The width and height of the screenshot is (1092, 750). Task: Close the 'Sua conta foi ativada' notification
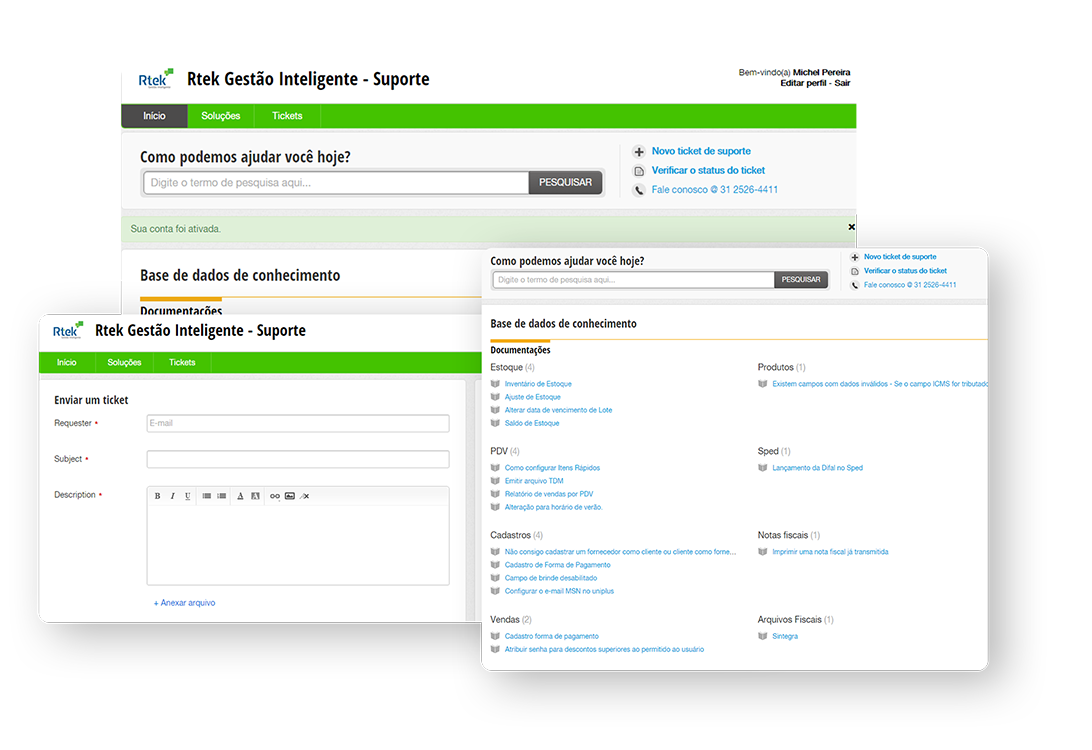[x=852, y=227]
